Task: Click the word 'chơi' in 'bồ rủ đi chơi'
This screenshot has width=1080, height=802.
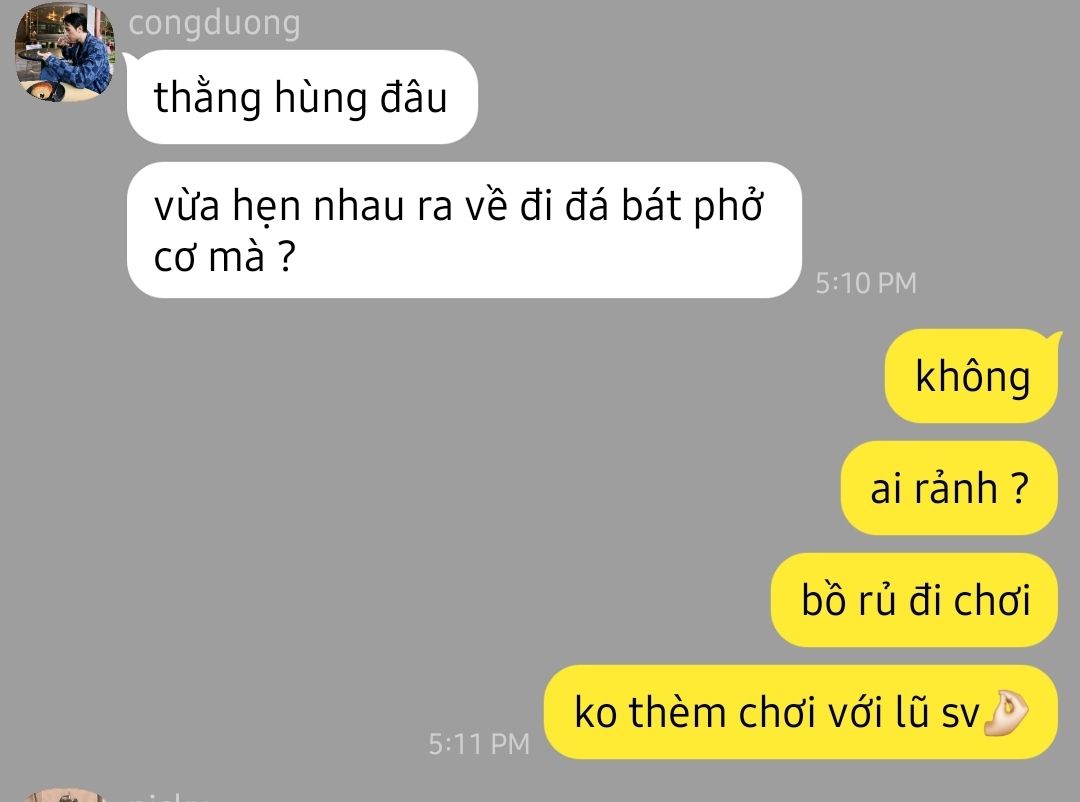Action: point(993,599)
